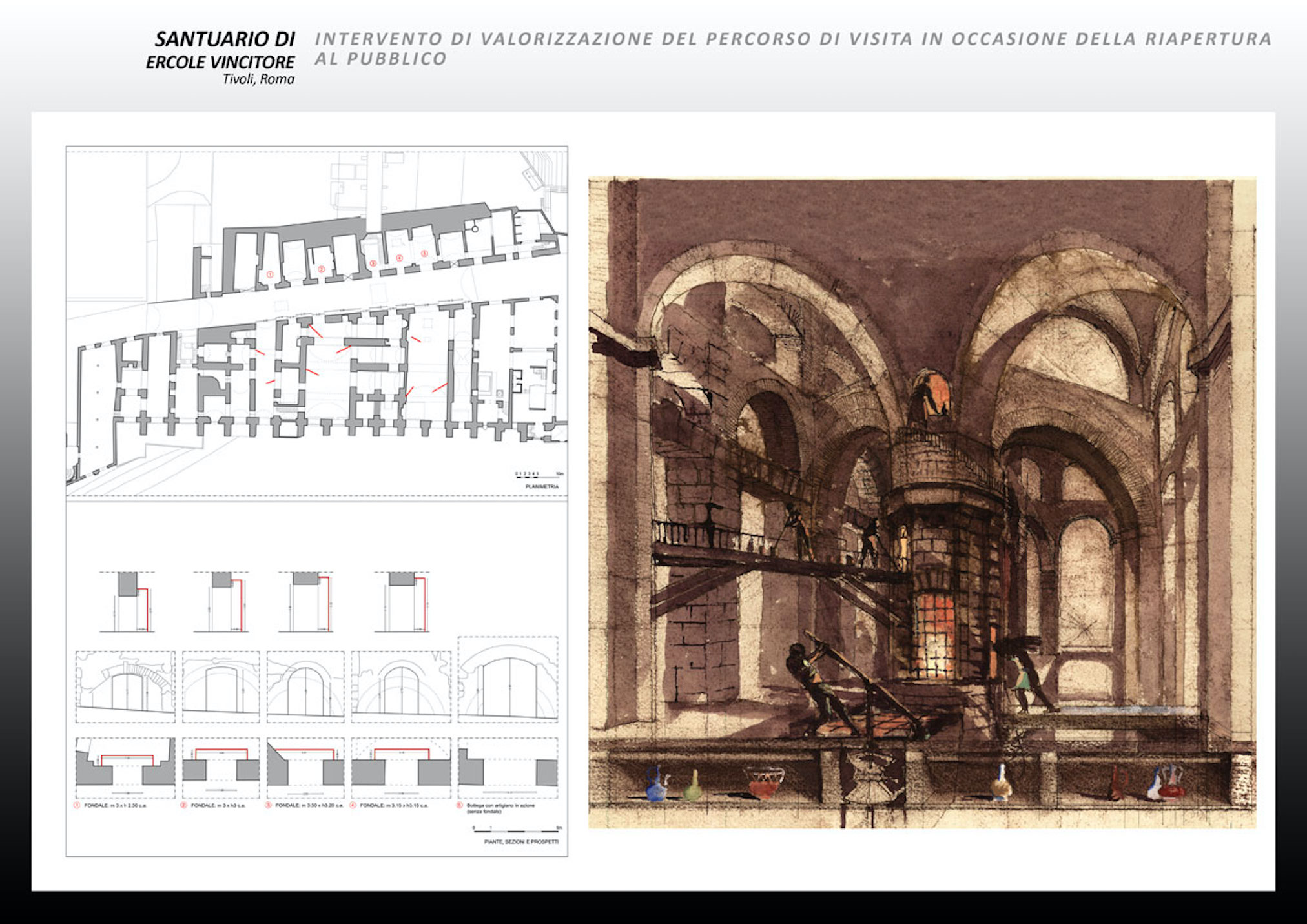Click red circled number 2 on the floor plan
The height and width of the screenshot is (924, 1307).
[x=321, y=269]
